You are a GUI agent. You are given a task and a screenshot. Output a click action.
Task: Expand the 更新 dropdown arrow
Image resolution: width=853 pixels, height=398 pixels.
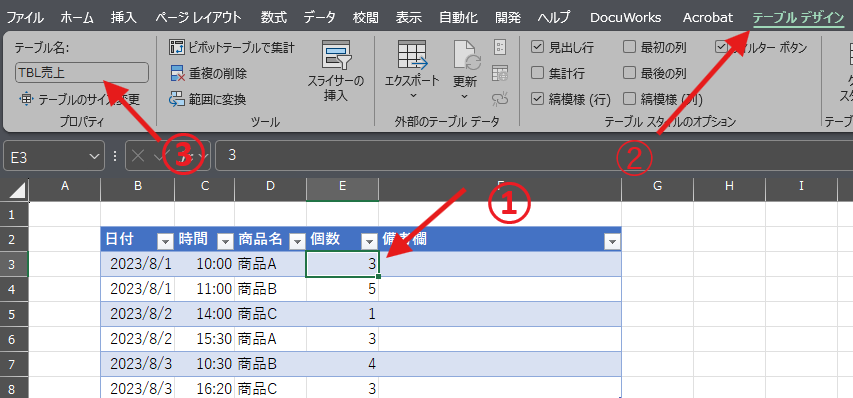[465, 96]
